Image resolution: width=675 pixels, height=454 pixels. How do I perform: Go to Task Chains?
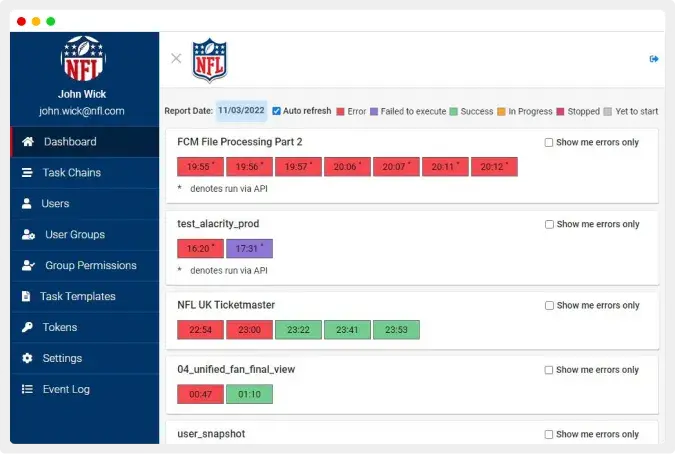(84, 173)
